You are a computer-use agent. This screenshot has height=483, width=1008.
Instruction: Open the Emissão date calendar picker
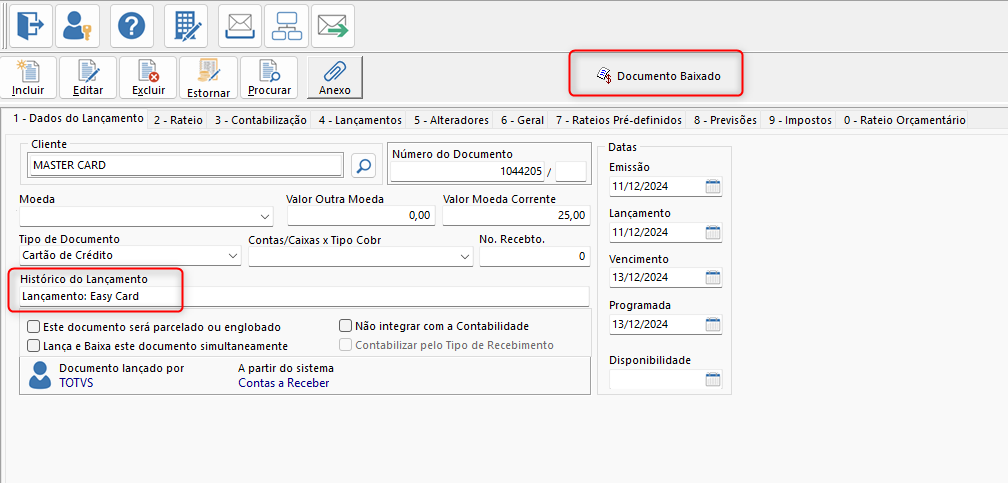713,186
